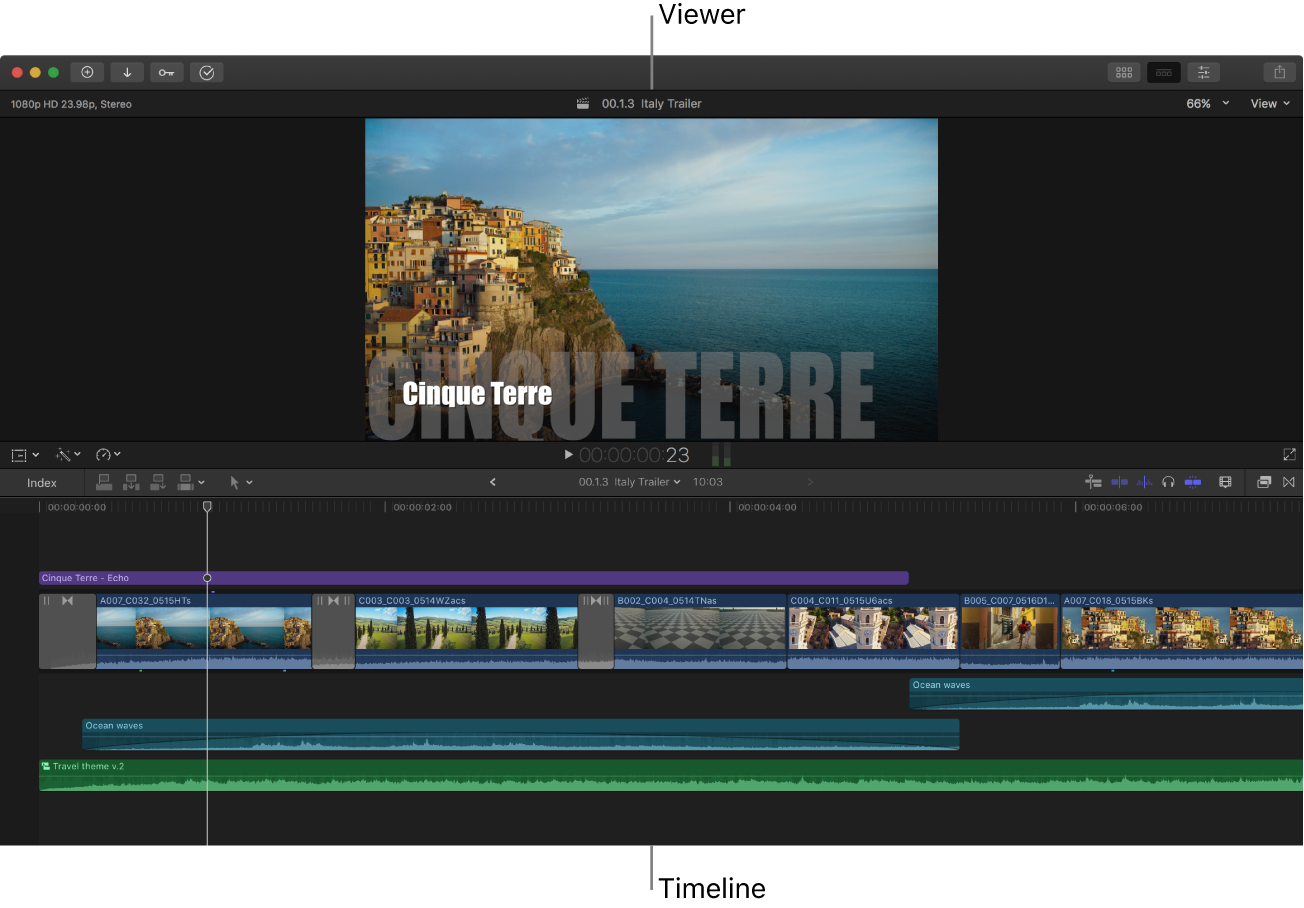Show the Inspector with the top-right icon

click(x=1204, y=72)
